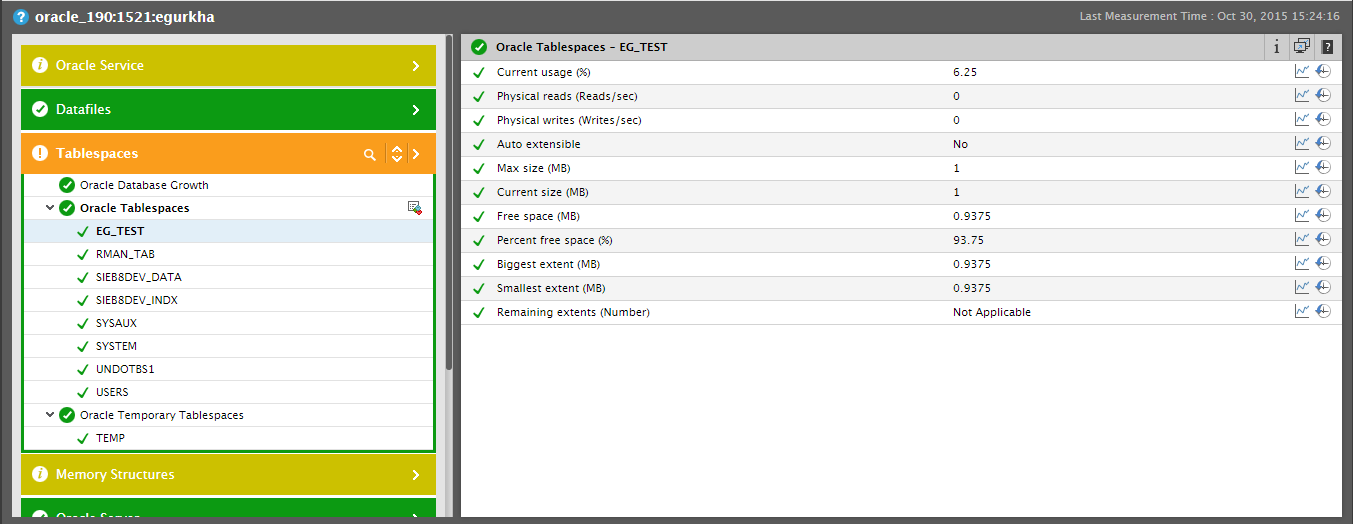
Task: Click history clock for Free space (MB)
Action: pos(1323,215)
